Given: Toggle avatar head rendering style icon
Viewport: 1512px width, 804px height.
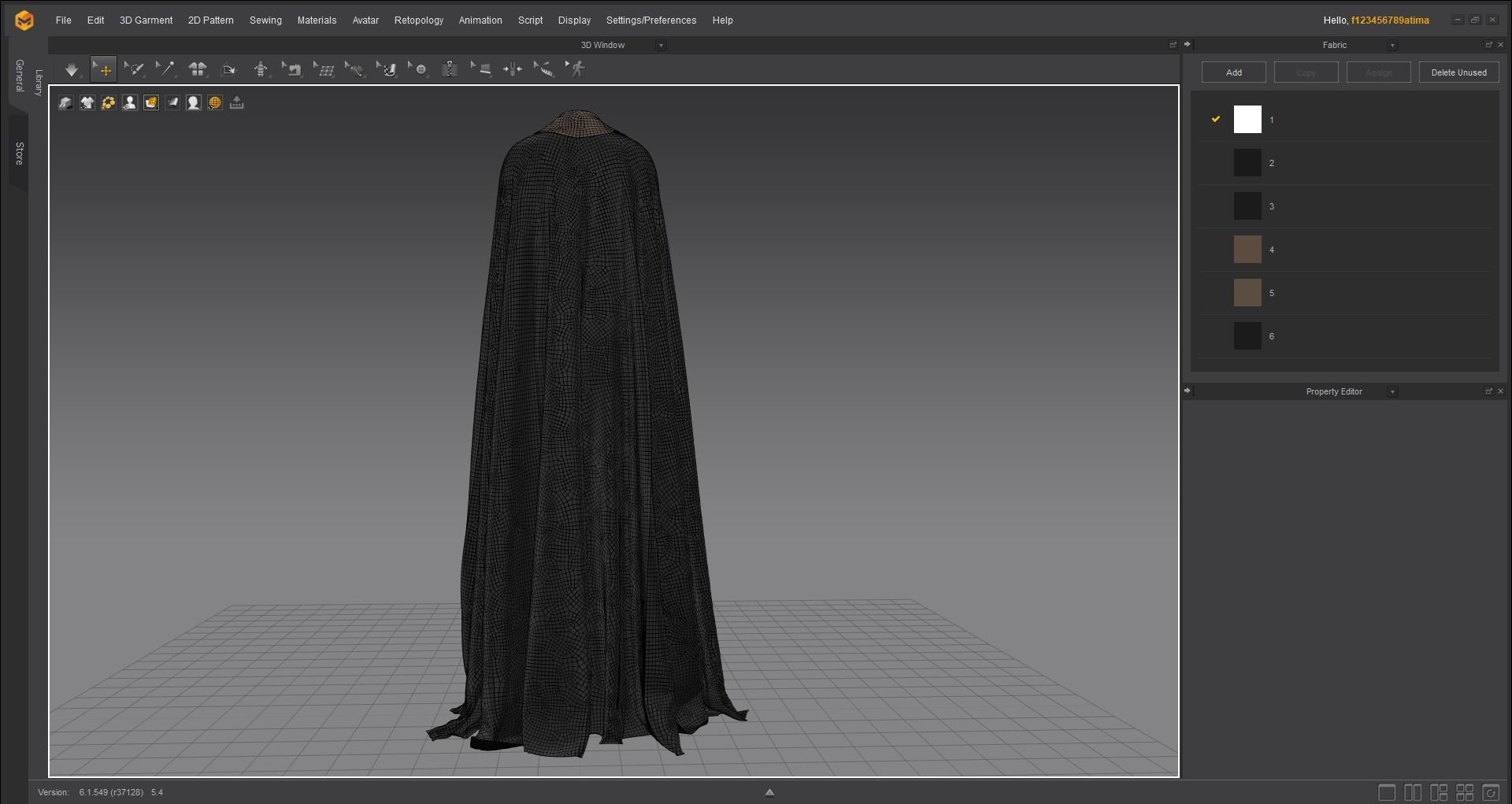Looking at the screenshot, I should [x=193, y=102].
